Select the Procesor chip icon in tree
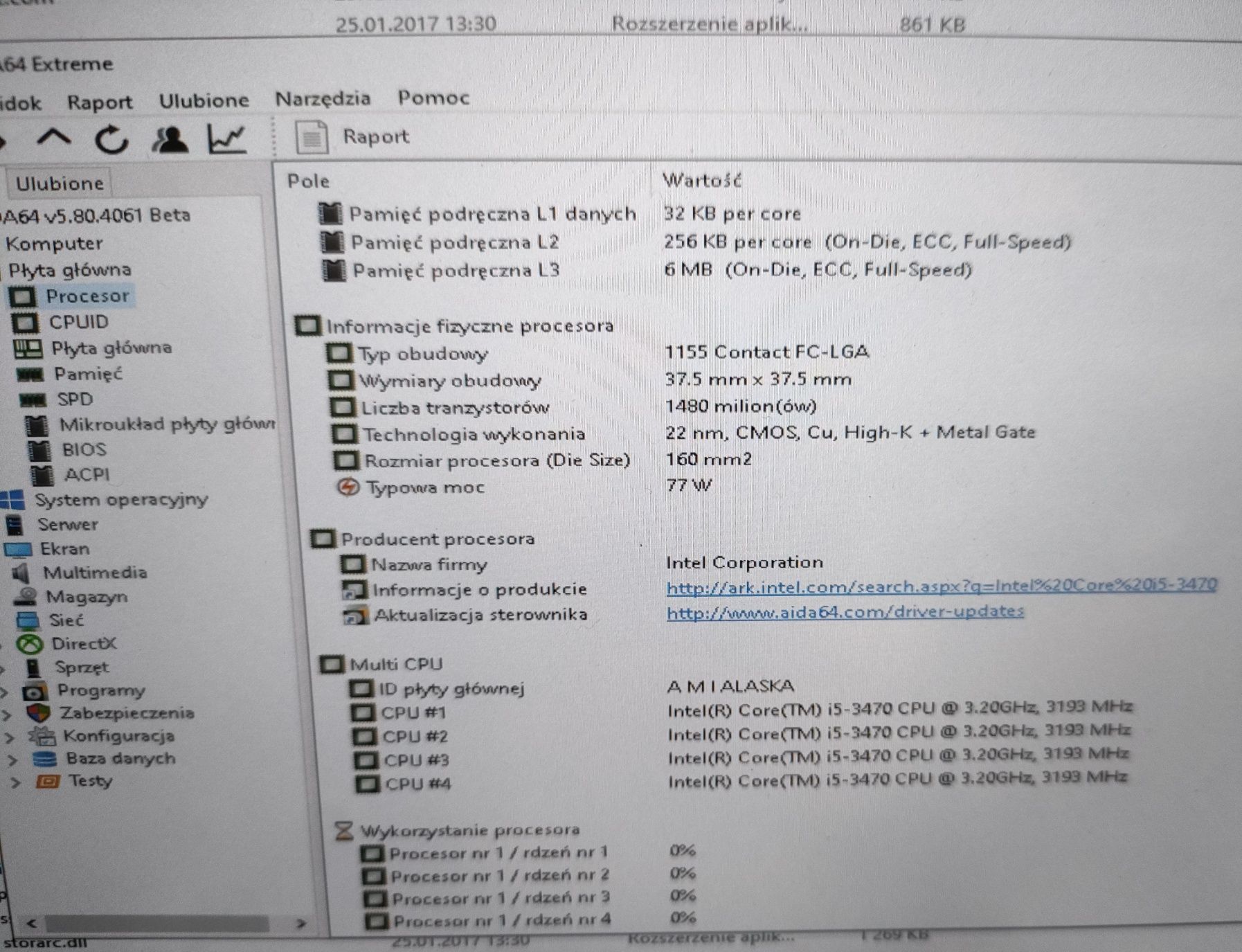Image resolution: width=1242 pixels, height=952 pixels. click(22, 297)
